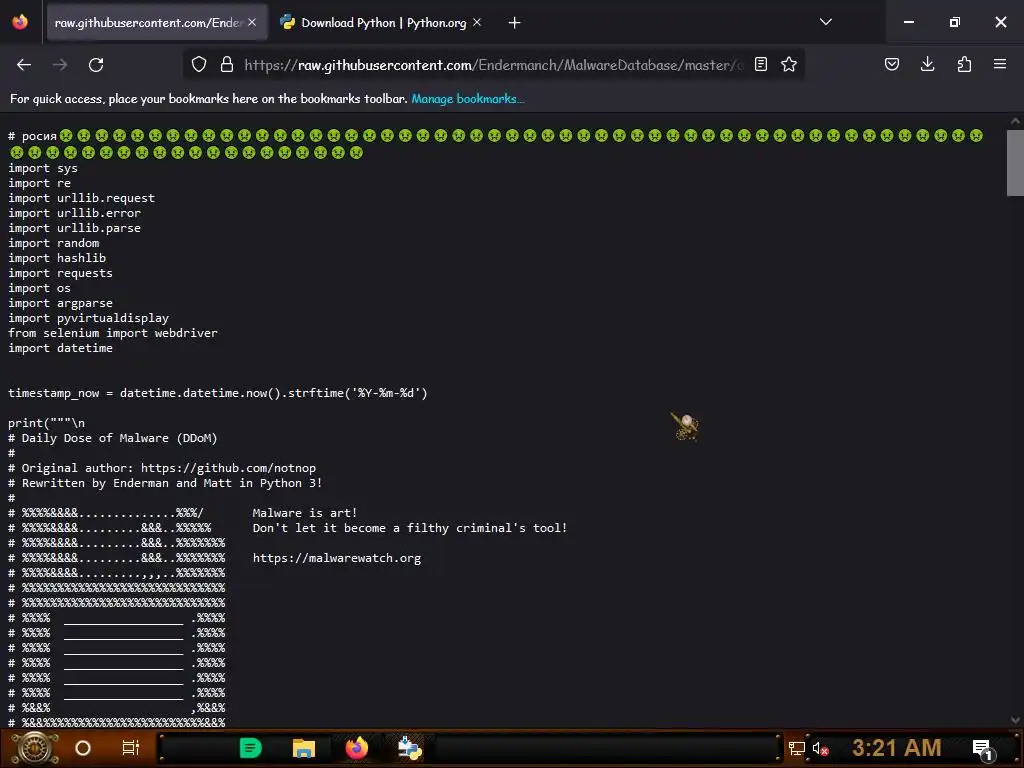The width and height of the screenshot is (1024, 768).
Task: Expand the list all tabs dropdown
Action: click(825, 22)
